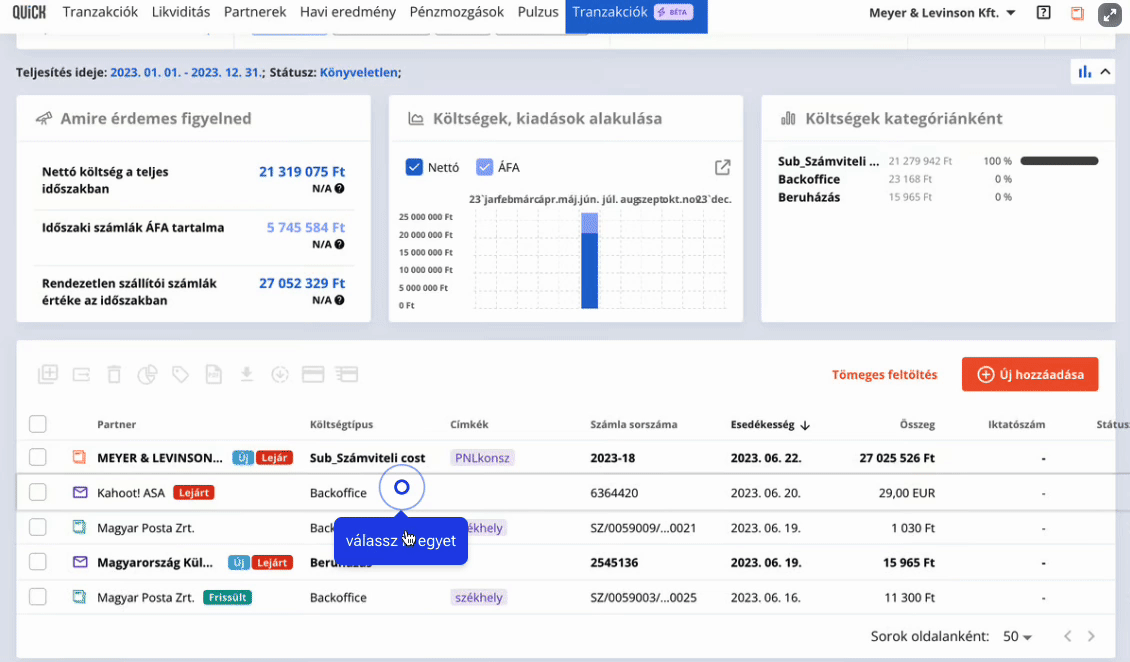Click the Tömeges feltöltés link

884,375
